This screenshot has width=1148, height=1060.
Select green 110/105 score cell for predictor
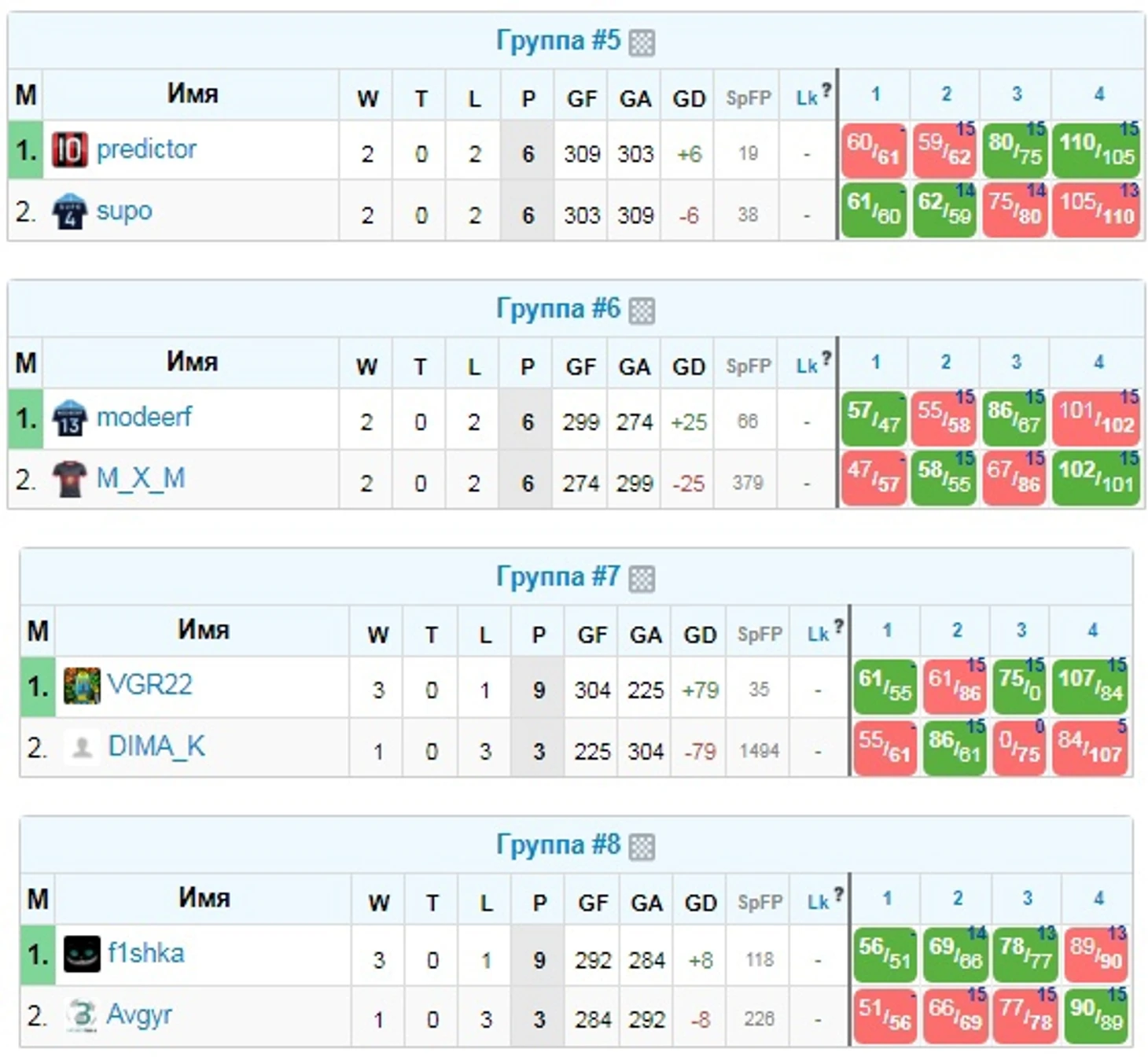[1096, 149]
